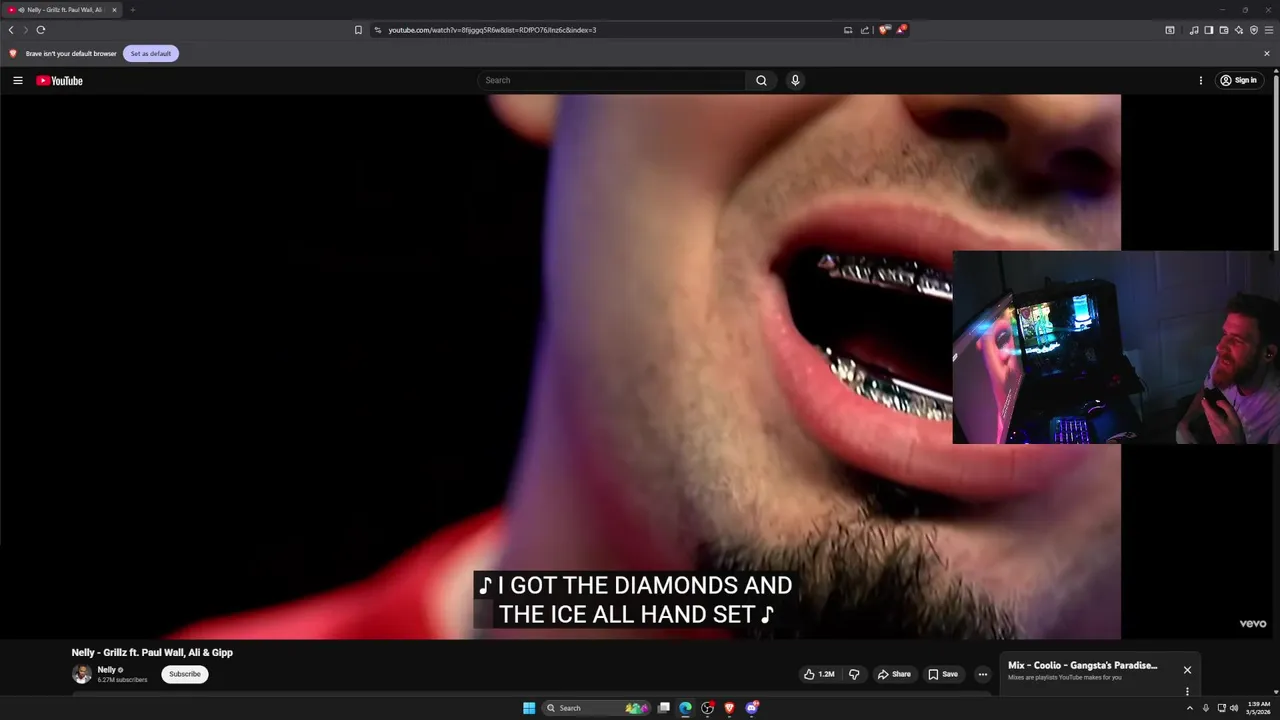Click the magnifier search button
Image resolution: width=1280 pixels, height=720 pixels.
coord(761,80)
